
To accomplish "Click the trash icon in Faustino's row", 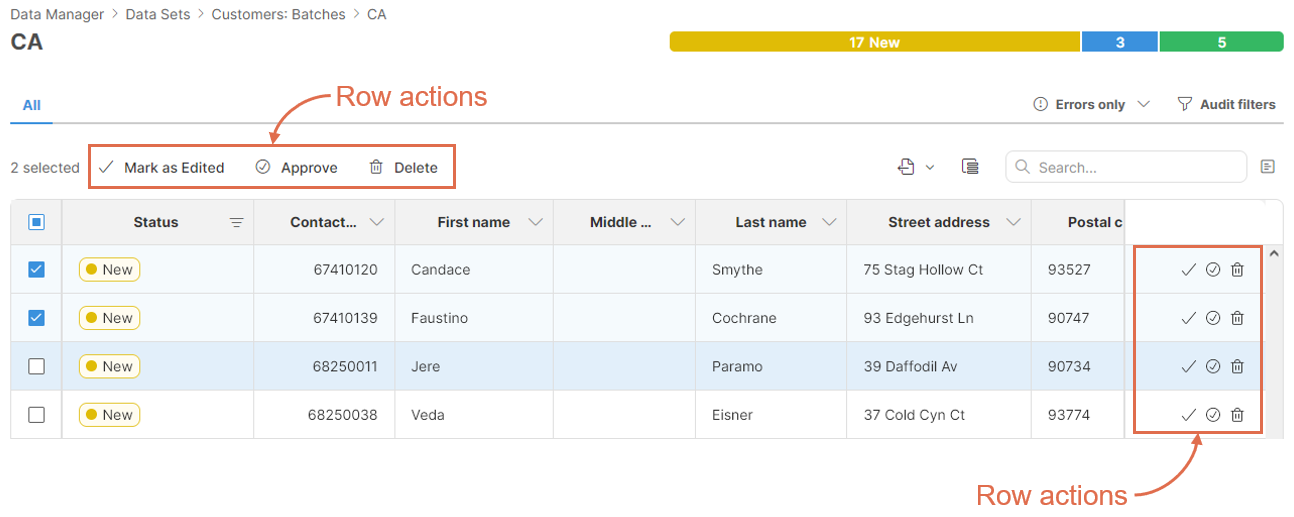I will tap(1237, 318).
